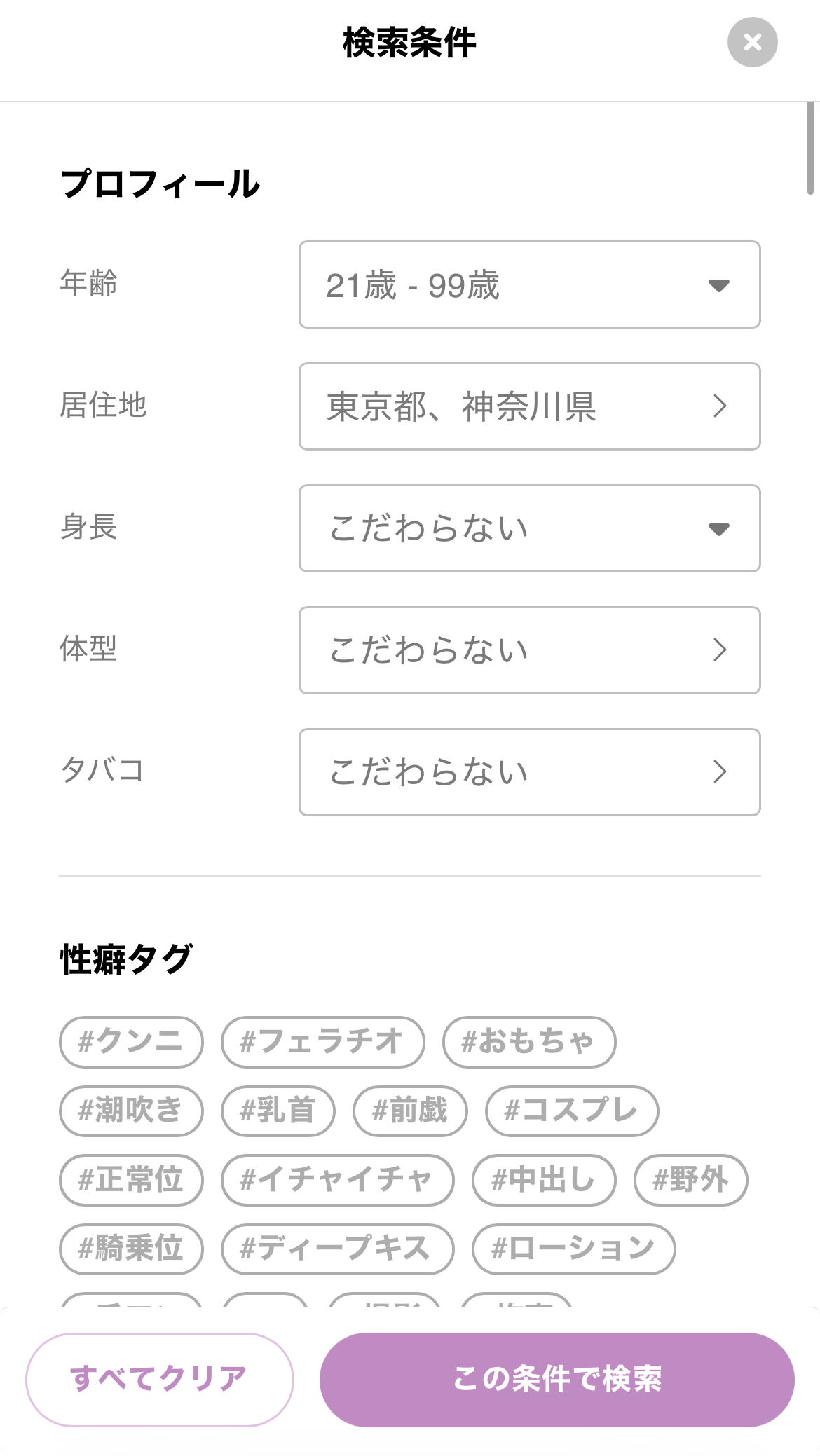Select the #前戯 tag chip
This screenshot has width=820, height=1456.
[x=410, y=1111]
